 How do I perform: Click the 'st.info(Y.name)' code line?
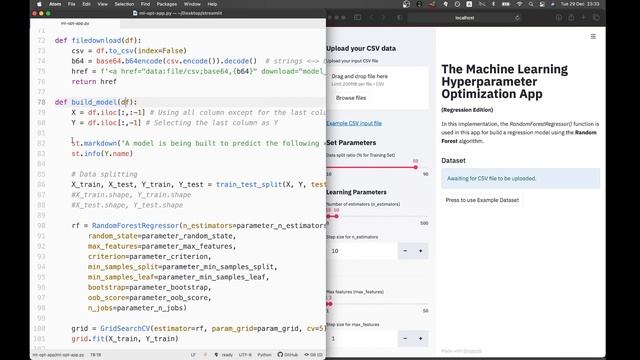(x=102, y=153)
